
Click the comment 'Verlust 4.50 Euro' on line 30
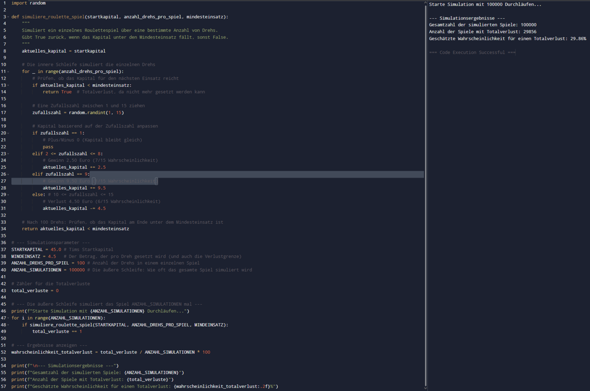[101, 202]
